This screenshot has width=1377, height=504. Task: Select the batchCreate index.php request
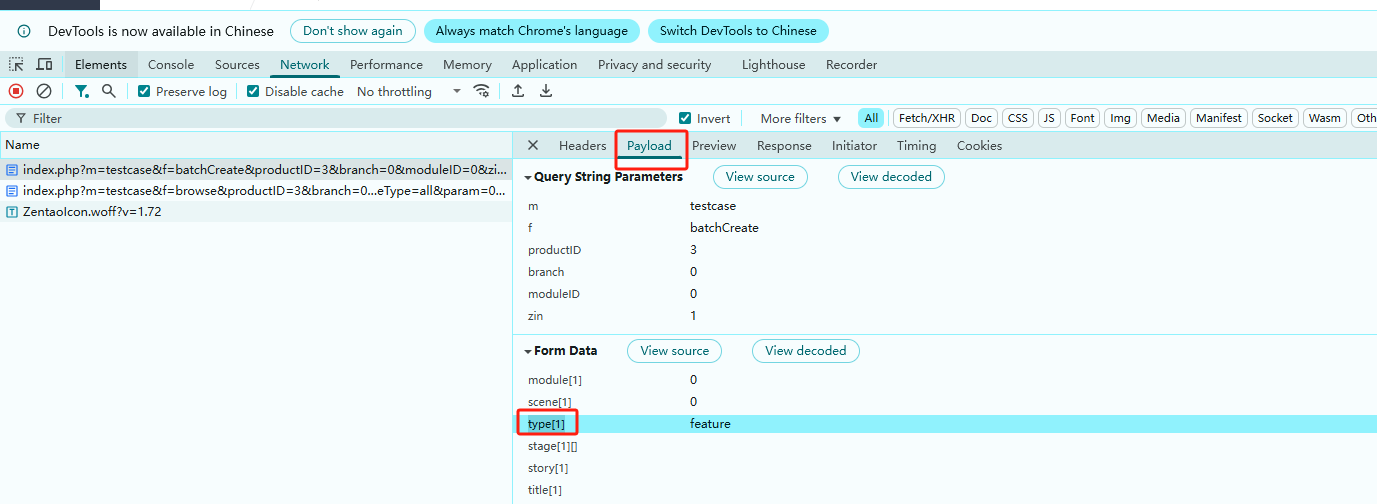coord(256,169)
